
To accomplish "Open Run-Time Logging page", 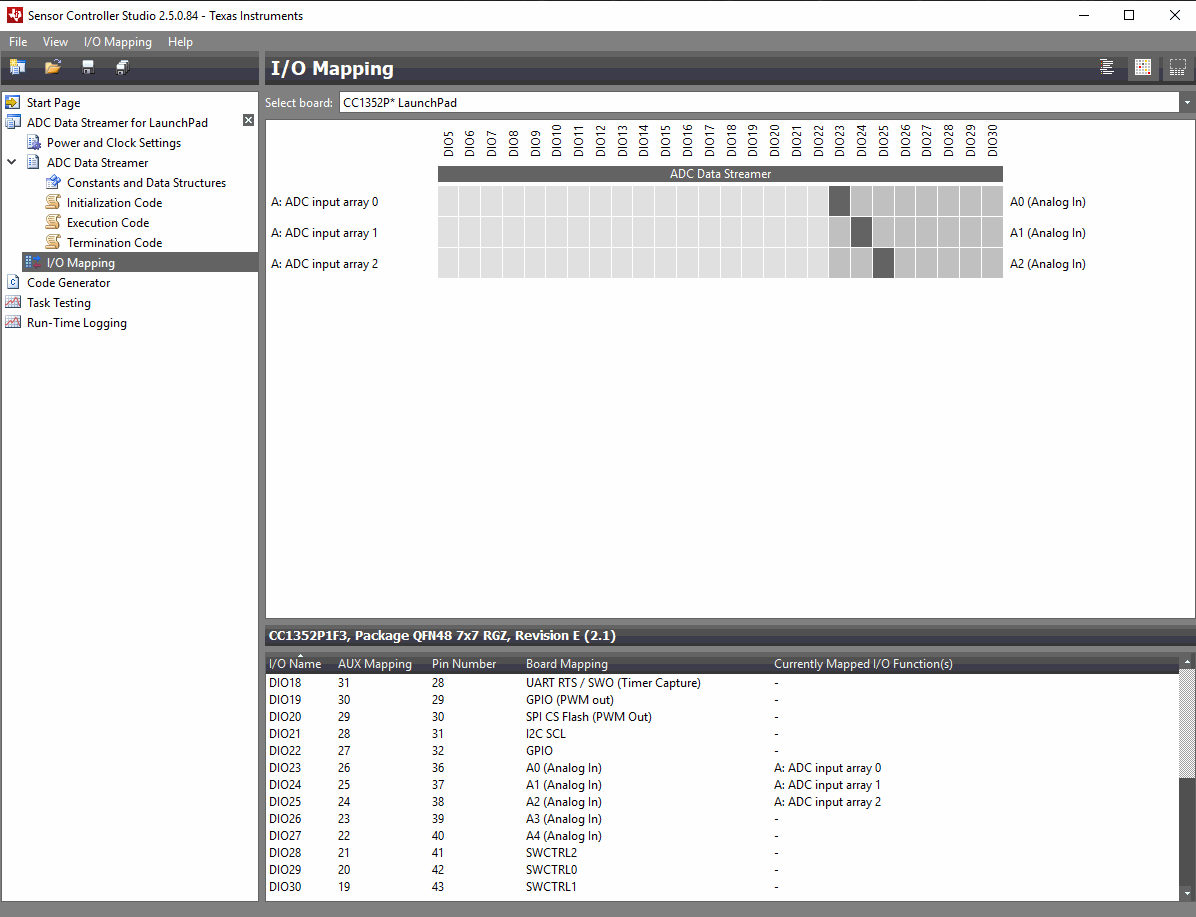I will coord(77,322).
